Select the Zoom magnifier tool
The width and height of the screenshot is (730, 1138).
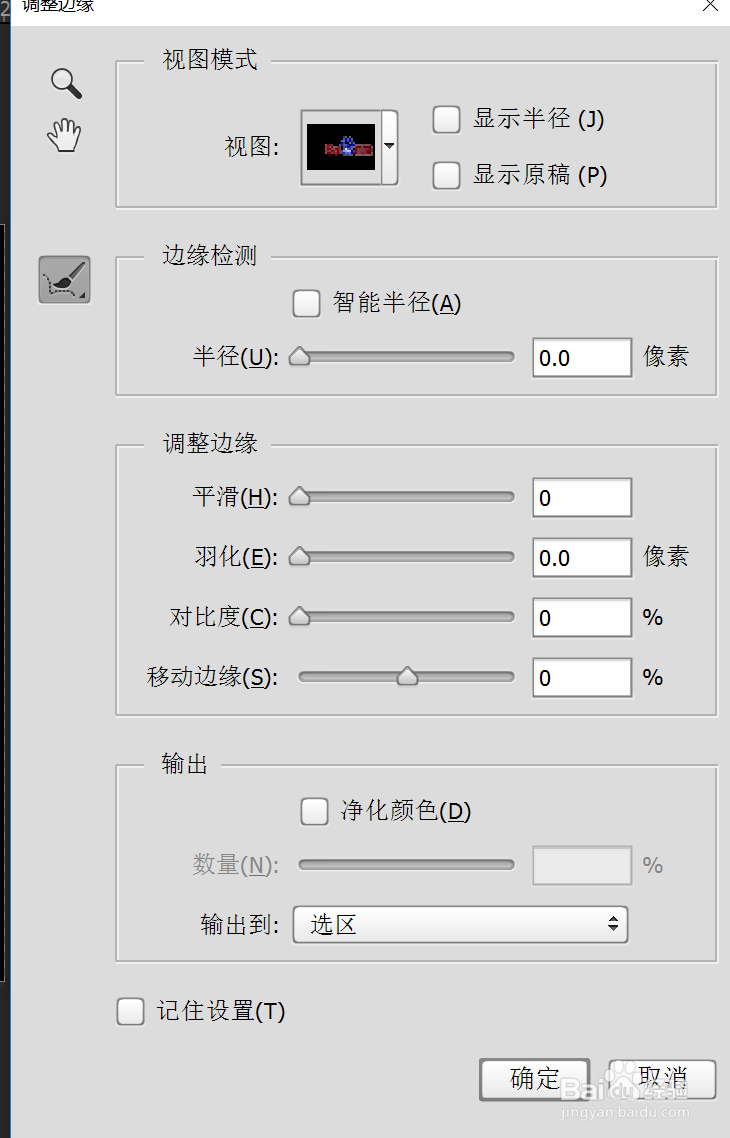point(66,83)
